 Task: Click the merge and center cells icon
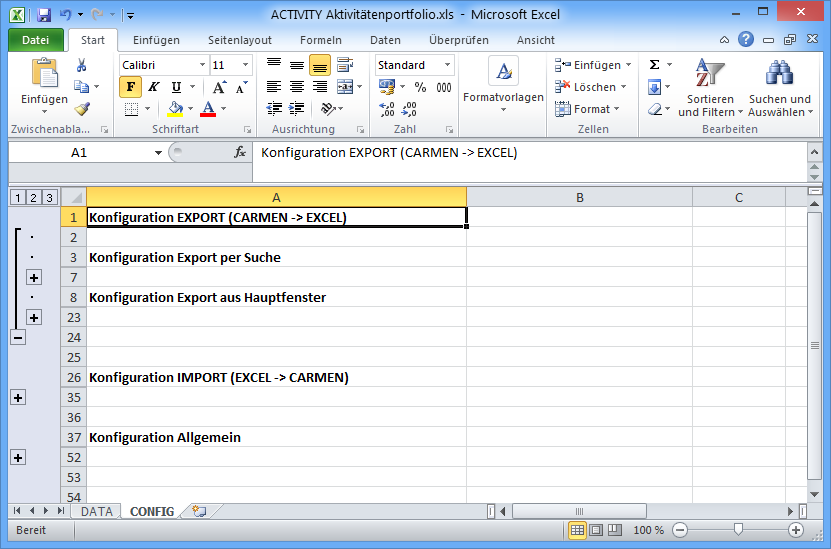click(x=344, y=87)
